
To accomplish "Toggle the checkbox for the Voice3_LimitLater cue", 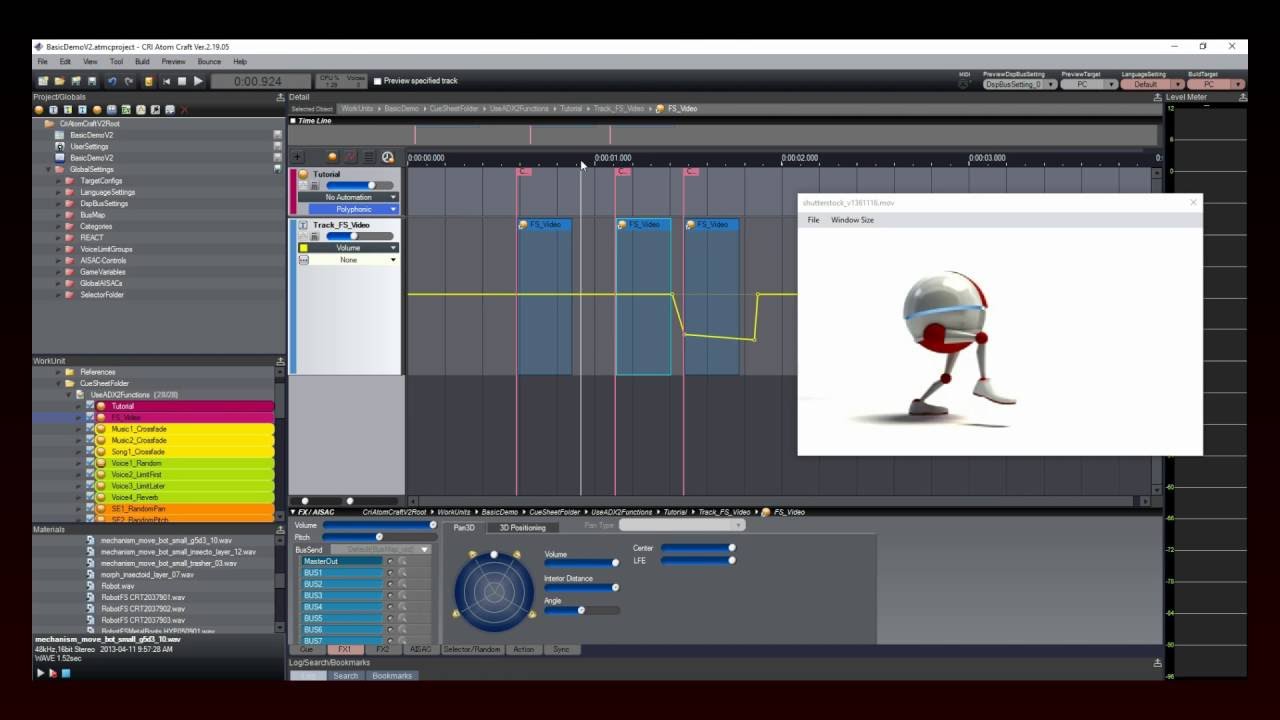I will tap(90, 485).
